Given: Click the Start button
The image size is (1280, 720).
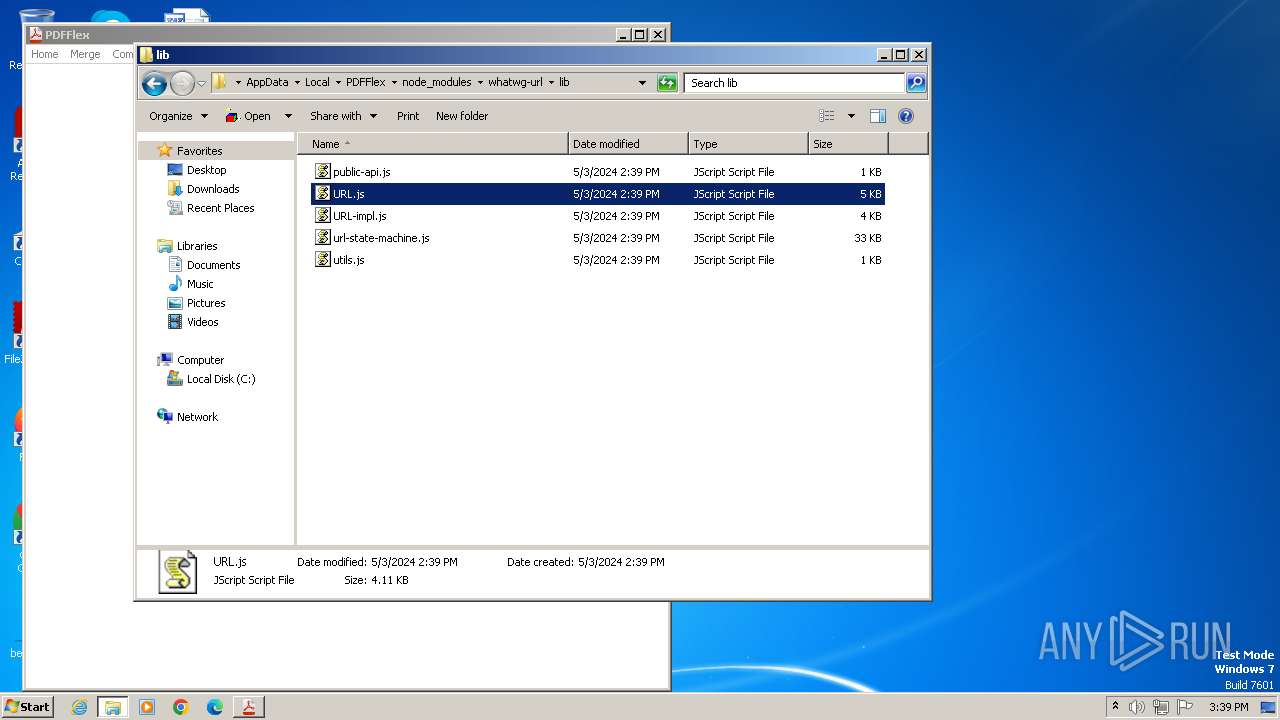Looking at the screenshot, I should pyautogui.click(x=27, y=707).
